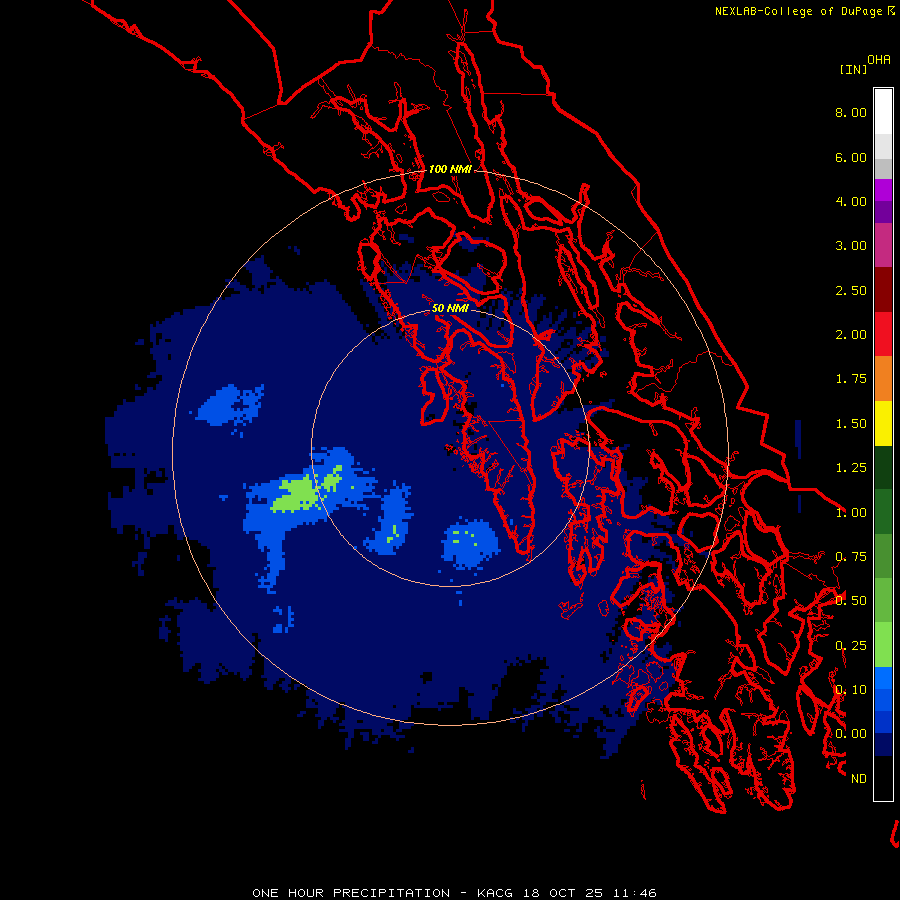
Task: Click the 4.00 legend value
Action: click(x=851, y=201)
